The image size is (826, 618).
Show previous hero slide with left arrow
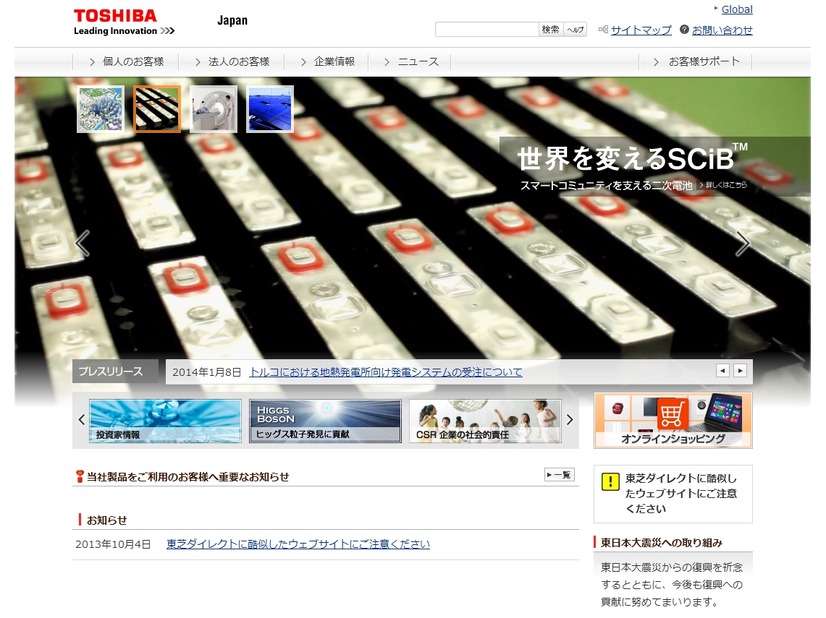(83, 243)
